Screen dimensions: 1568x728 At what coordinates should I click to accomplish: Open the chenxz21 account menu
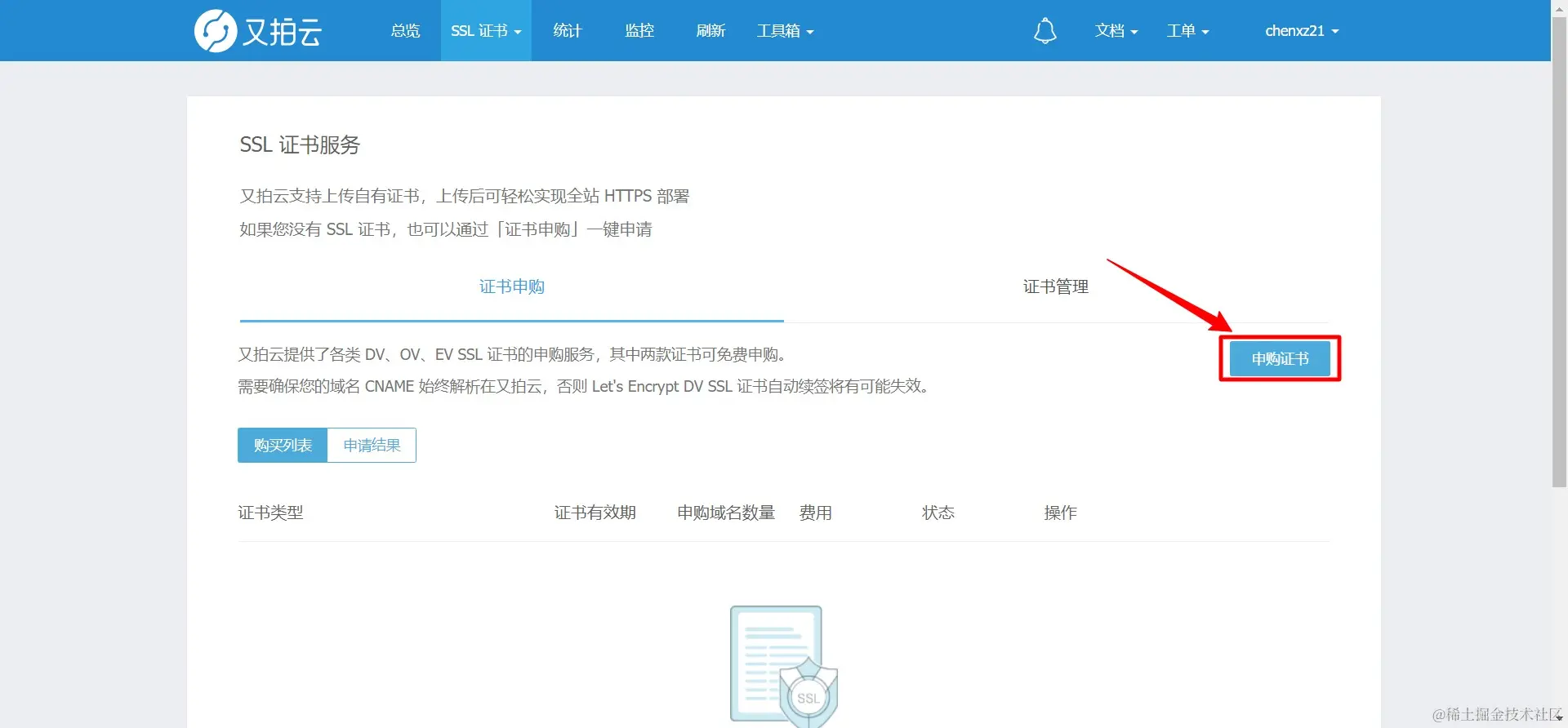[1302, 31]
